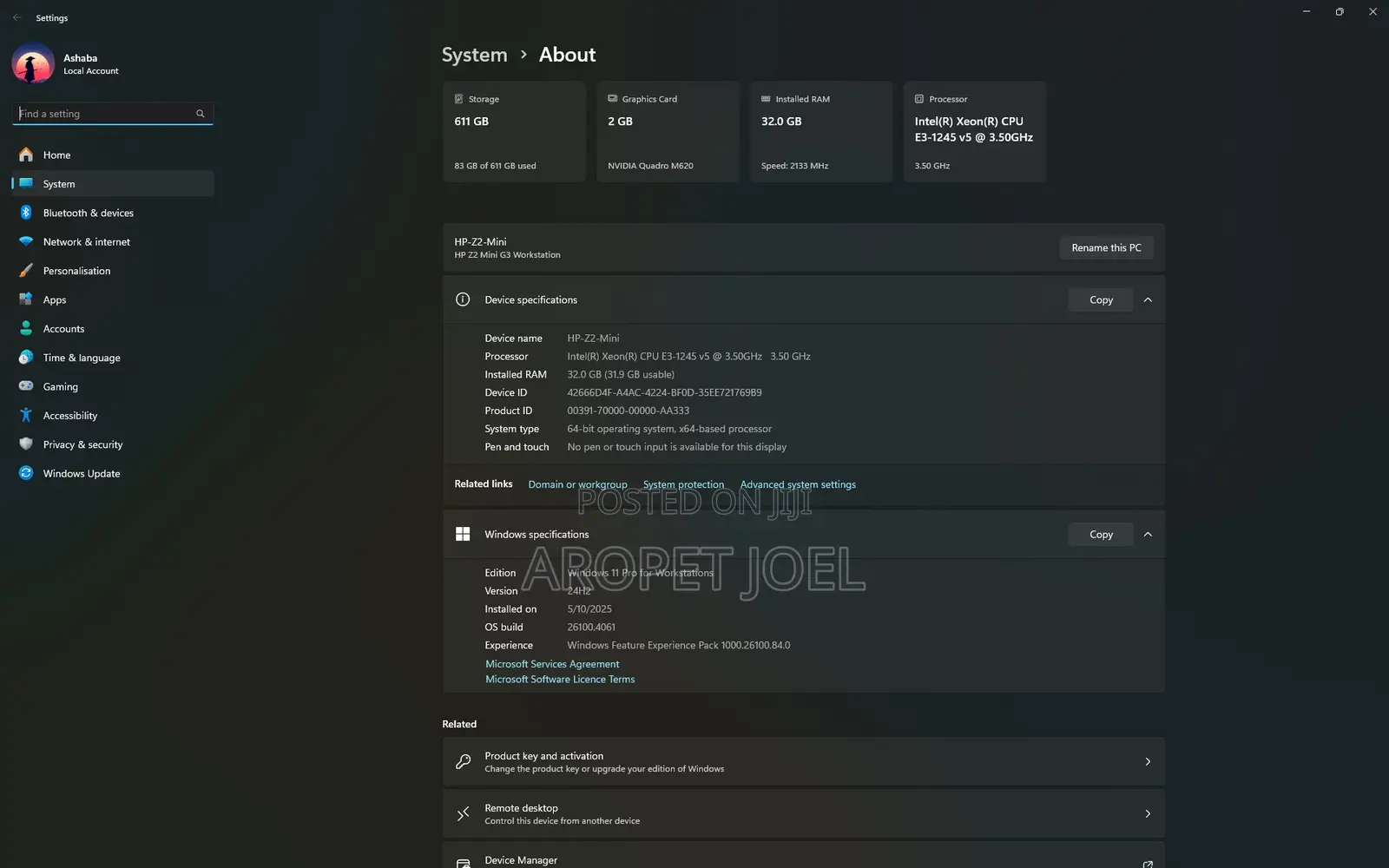Click the Time & language globe icon
Screen dimensions: 1389x868
26,358
